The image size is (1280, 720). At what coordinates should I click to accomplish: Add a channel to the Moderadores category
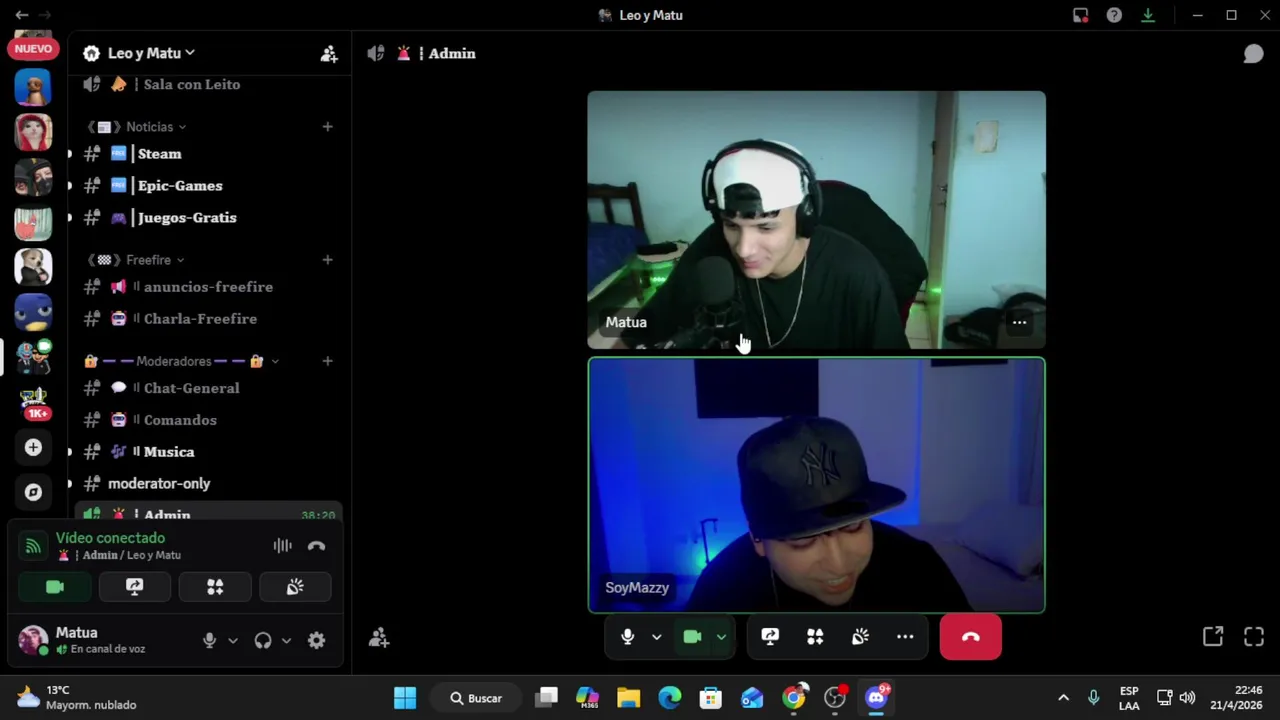point(327,361)
